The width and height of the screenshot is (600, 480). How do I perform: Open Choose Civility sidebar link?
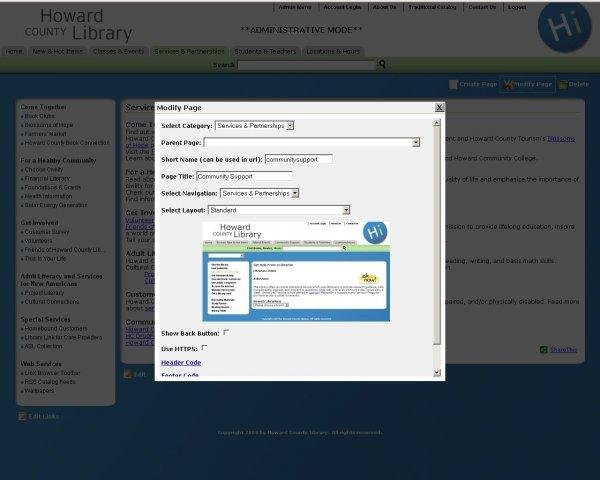pyautogui.click(x=44, y=170)
